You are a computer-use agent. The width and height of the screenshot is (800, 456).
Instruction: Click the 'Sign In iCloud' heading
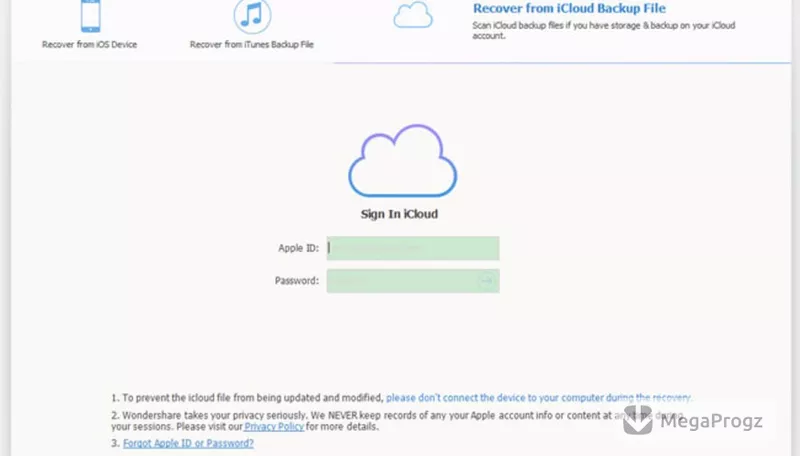pyautogui.click(x=399, y=214)
